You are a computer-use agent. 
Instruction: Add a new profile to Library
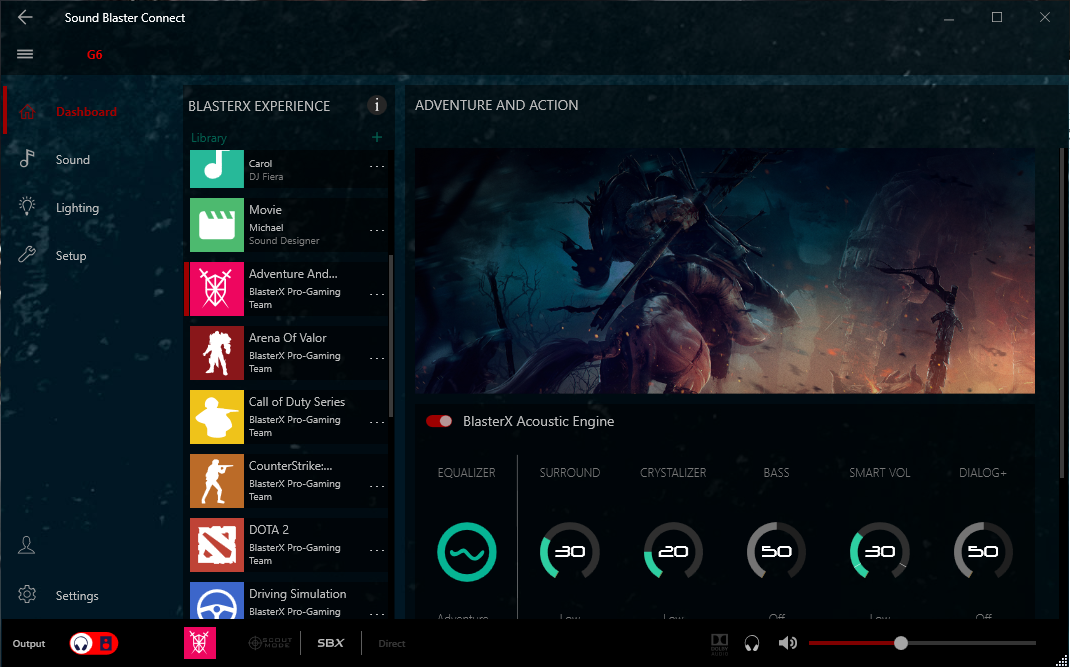point(377,137)
